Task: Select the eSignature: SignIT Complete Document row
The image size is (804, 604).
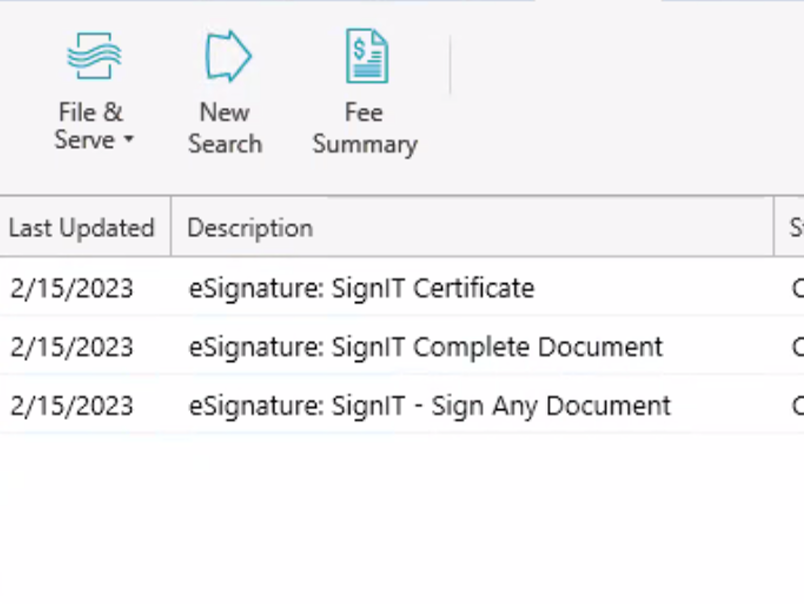Action: tap(425, 347)
